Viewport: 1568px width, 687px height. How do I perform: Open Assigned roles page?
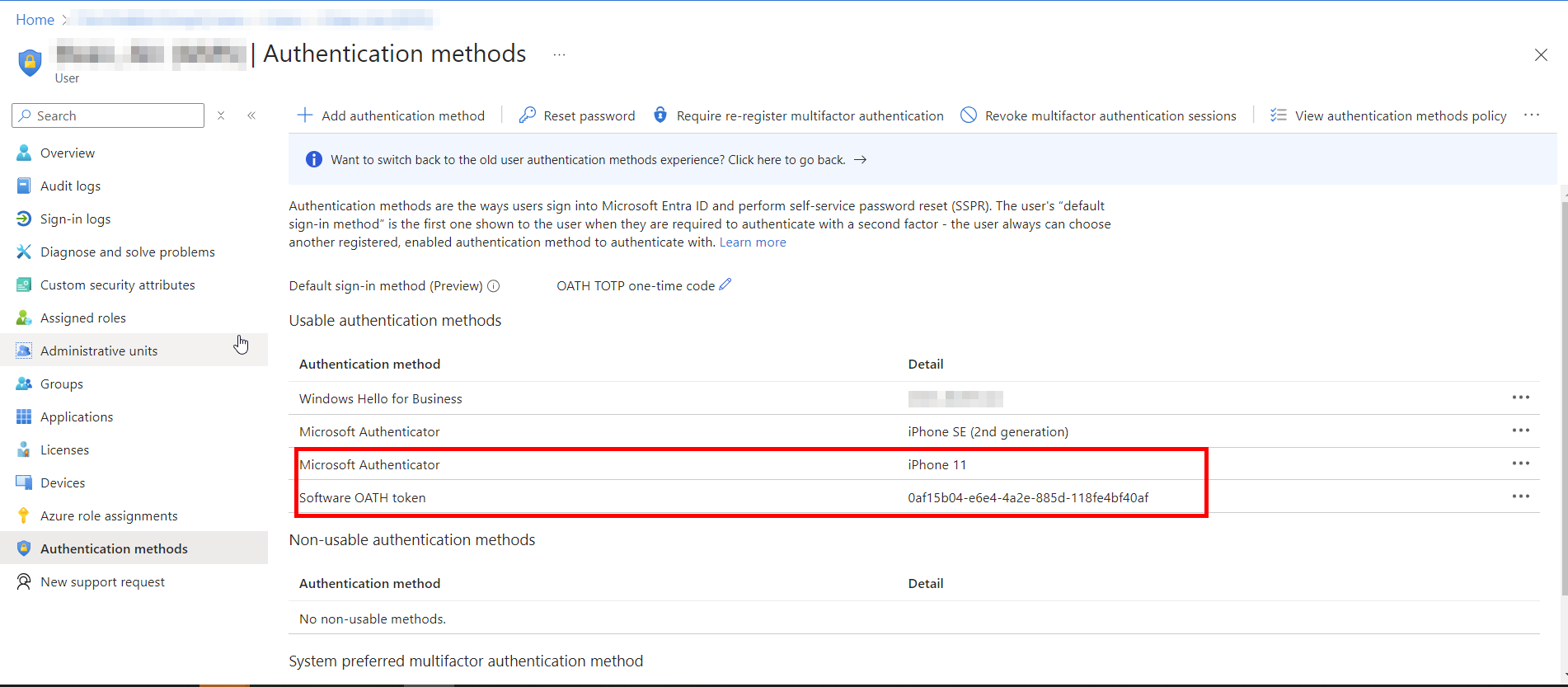pyautogui.click(x=82, y=318)
